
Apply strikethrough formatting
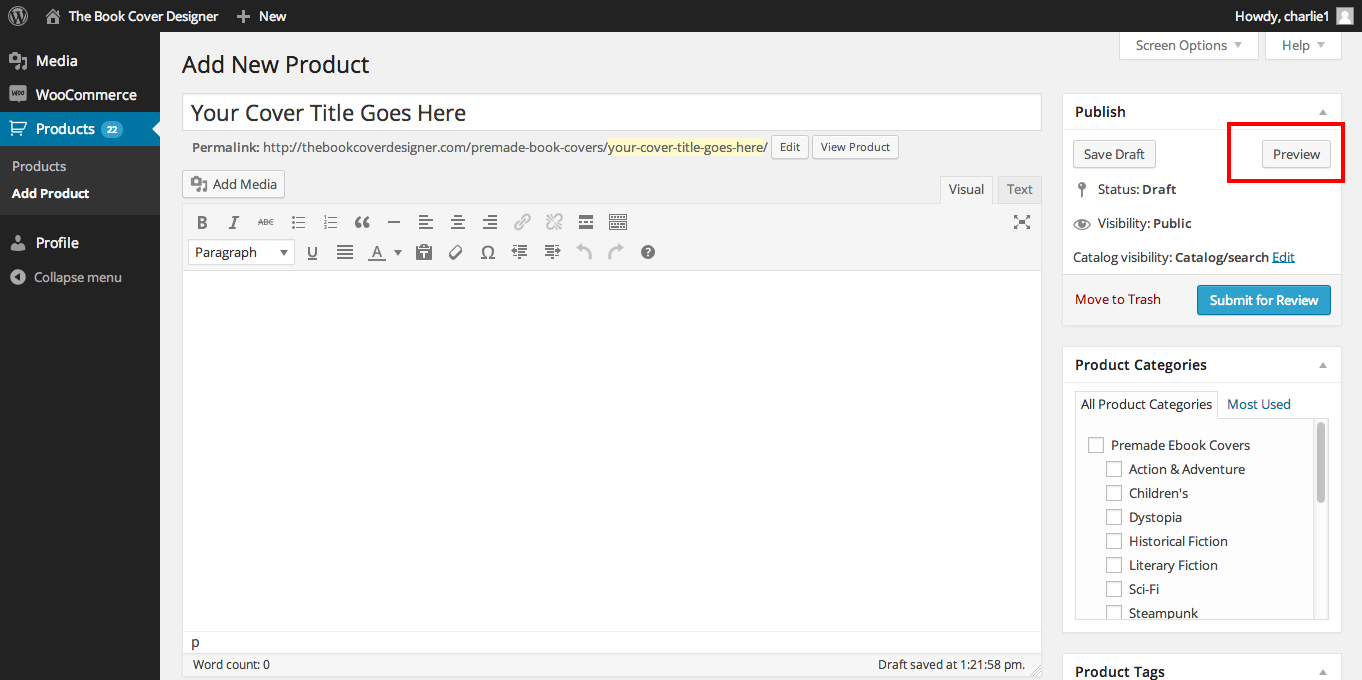265,222
